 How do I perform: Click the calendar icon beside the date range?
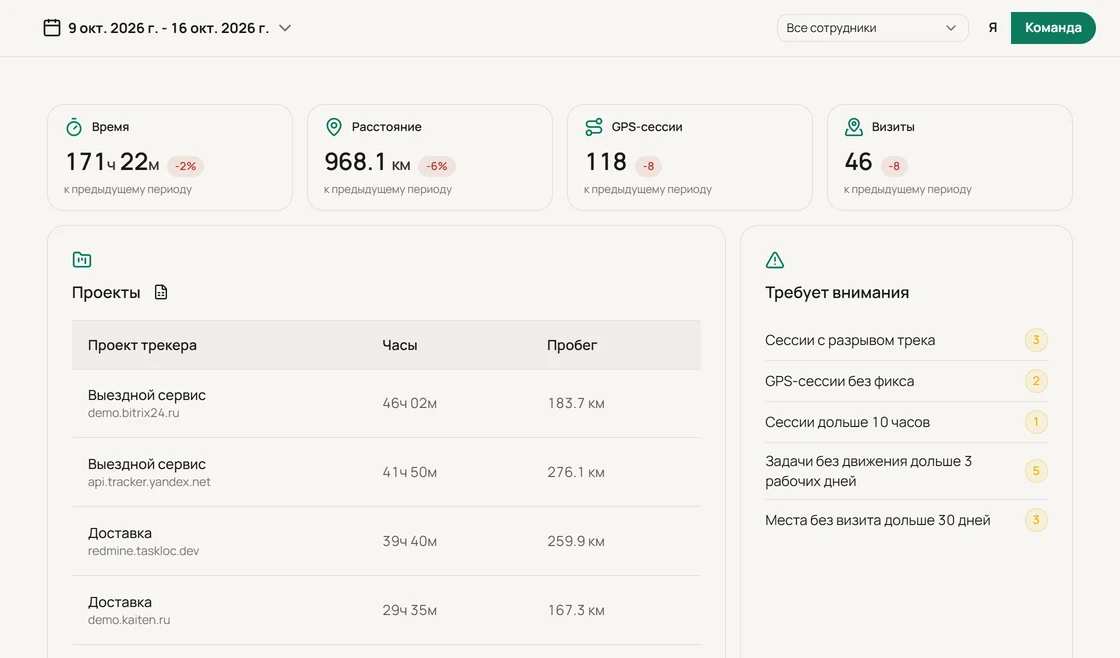(x=51, y=28)
